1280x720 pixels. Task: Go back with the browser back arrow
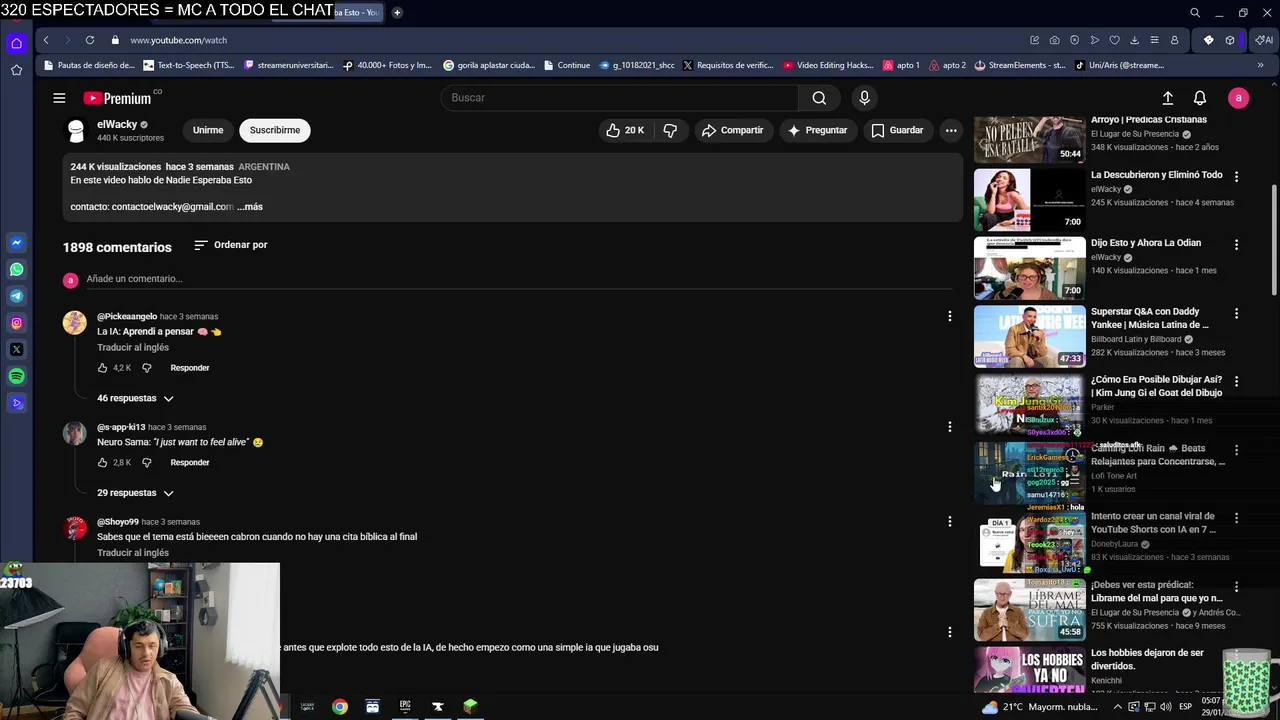(x=46, y=40)
